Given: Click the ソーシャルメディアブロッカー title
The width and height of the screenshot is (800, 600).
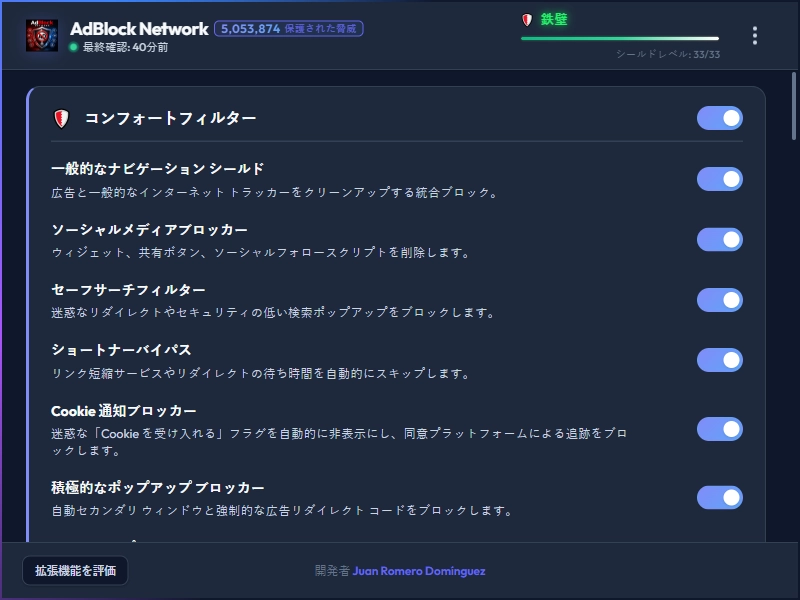Looking at the screenshot, I should (x=149, y=230).
